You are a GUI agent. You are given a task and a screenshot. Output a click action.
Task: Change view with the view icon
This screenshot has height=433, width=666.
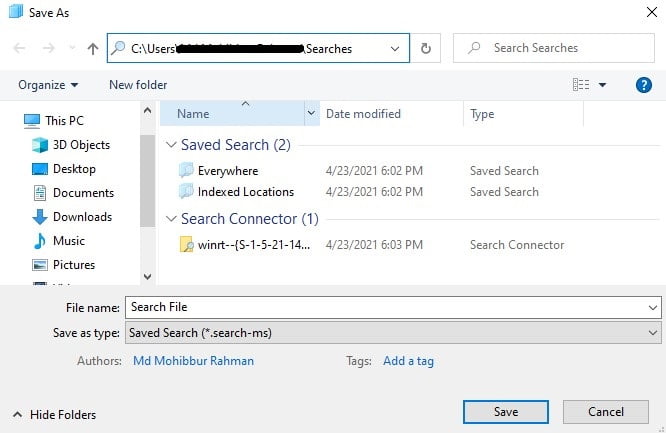point(581,85)
